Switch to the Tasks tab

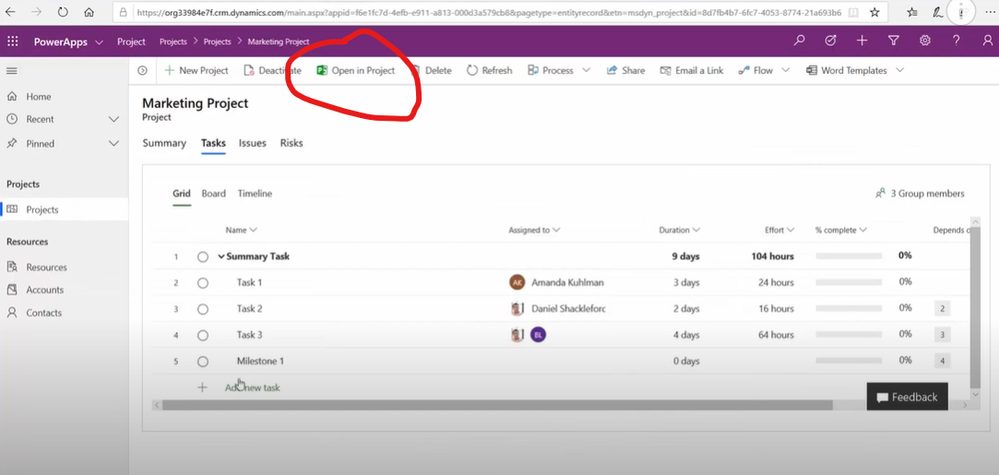(213, 143)
